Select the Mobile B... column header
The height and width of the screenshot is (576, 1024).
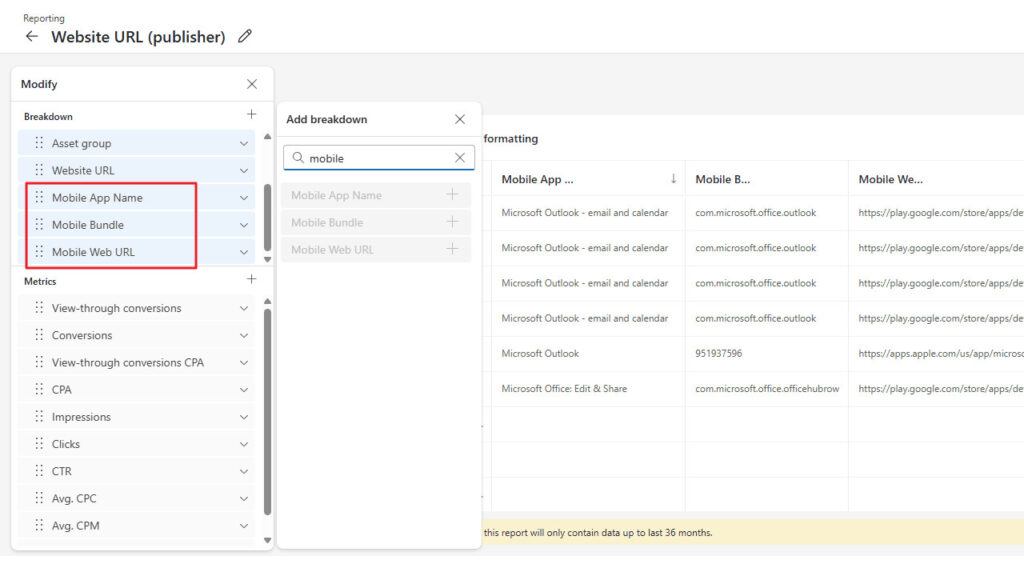pyautogui.click(x=767, y=179)
